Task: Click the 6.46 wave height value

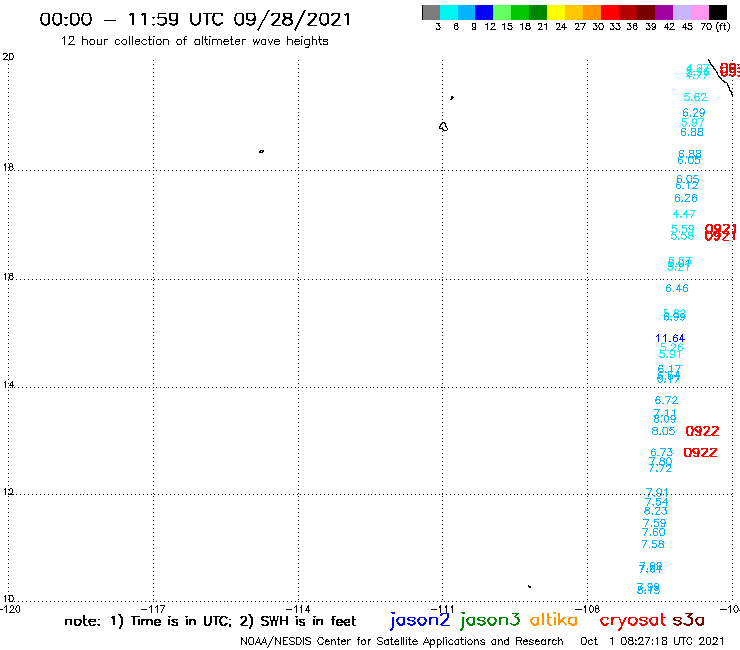Action: [x=677, y=288]
